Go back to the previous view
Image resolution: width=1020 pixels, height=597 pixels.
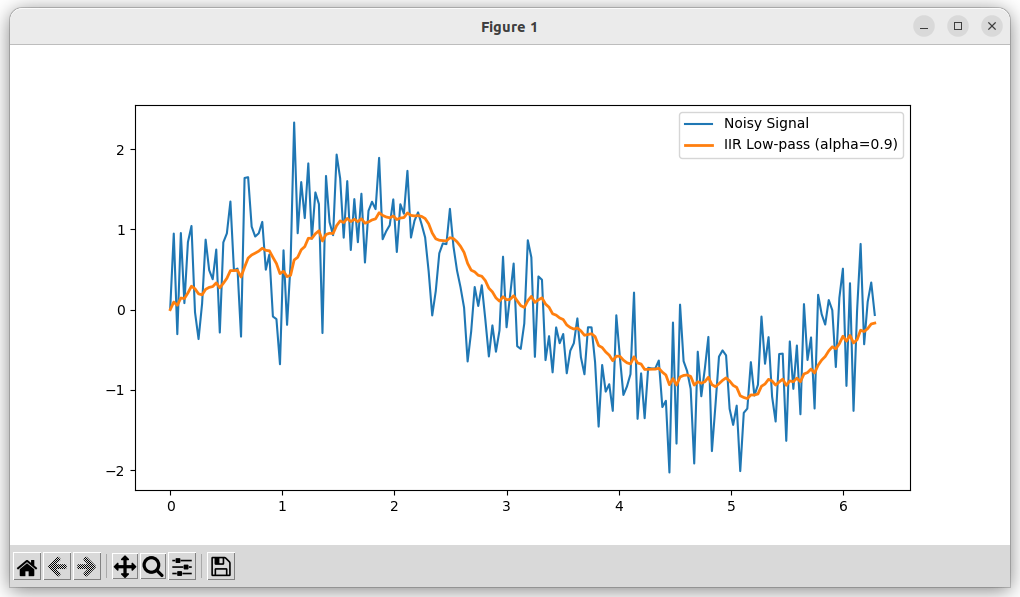[57, 567]
